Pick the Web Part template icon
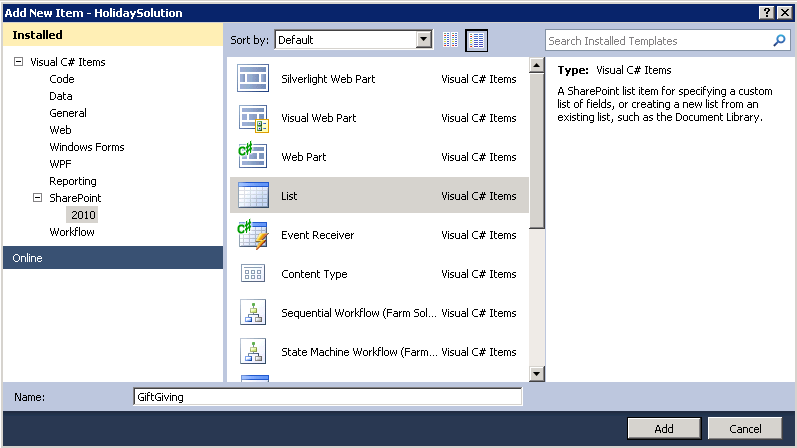This screenshot has width=797, height=448. point(253,157)
